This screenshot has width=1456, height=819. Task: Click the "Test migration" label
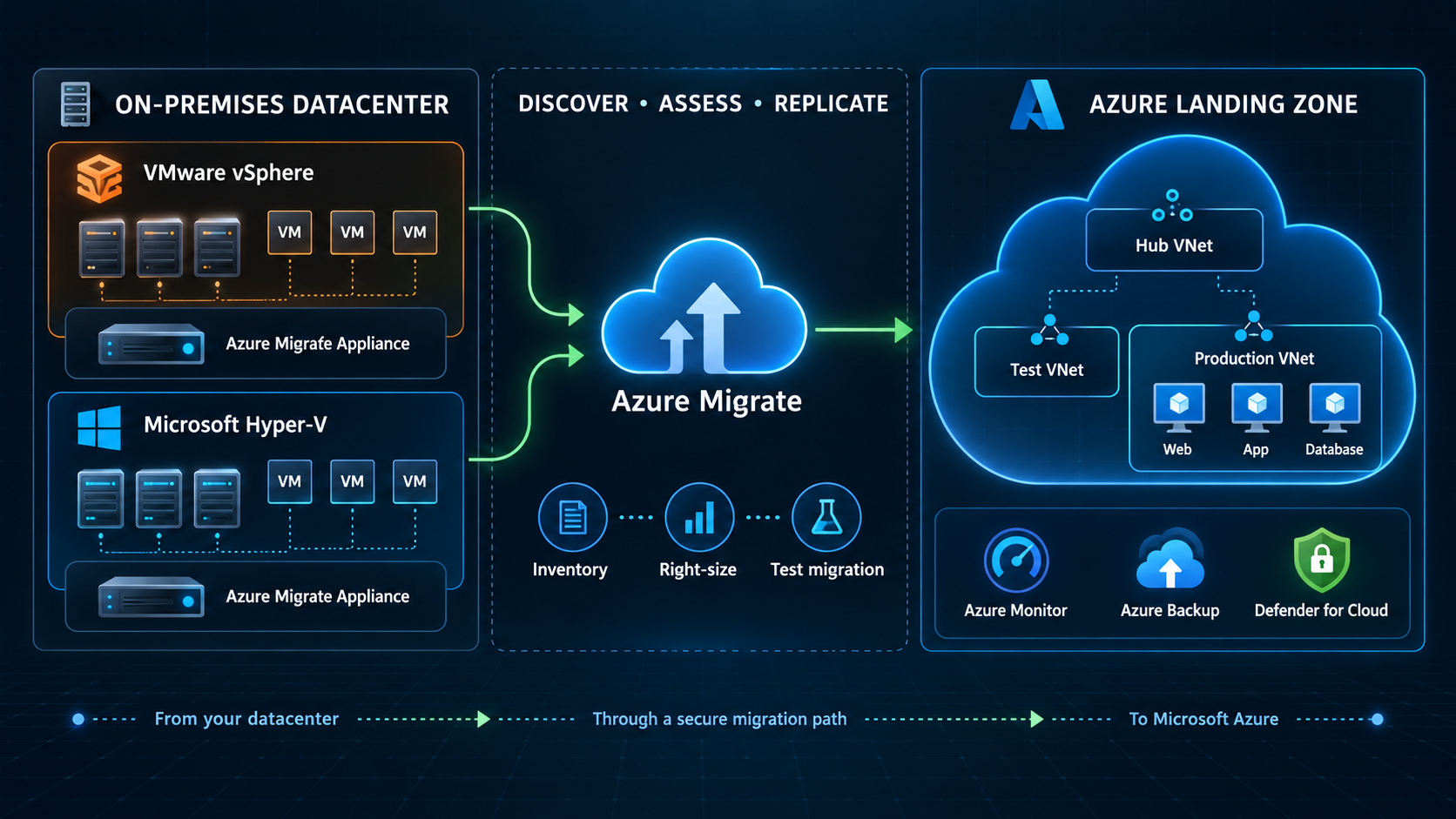tap(826, 570)
